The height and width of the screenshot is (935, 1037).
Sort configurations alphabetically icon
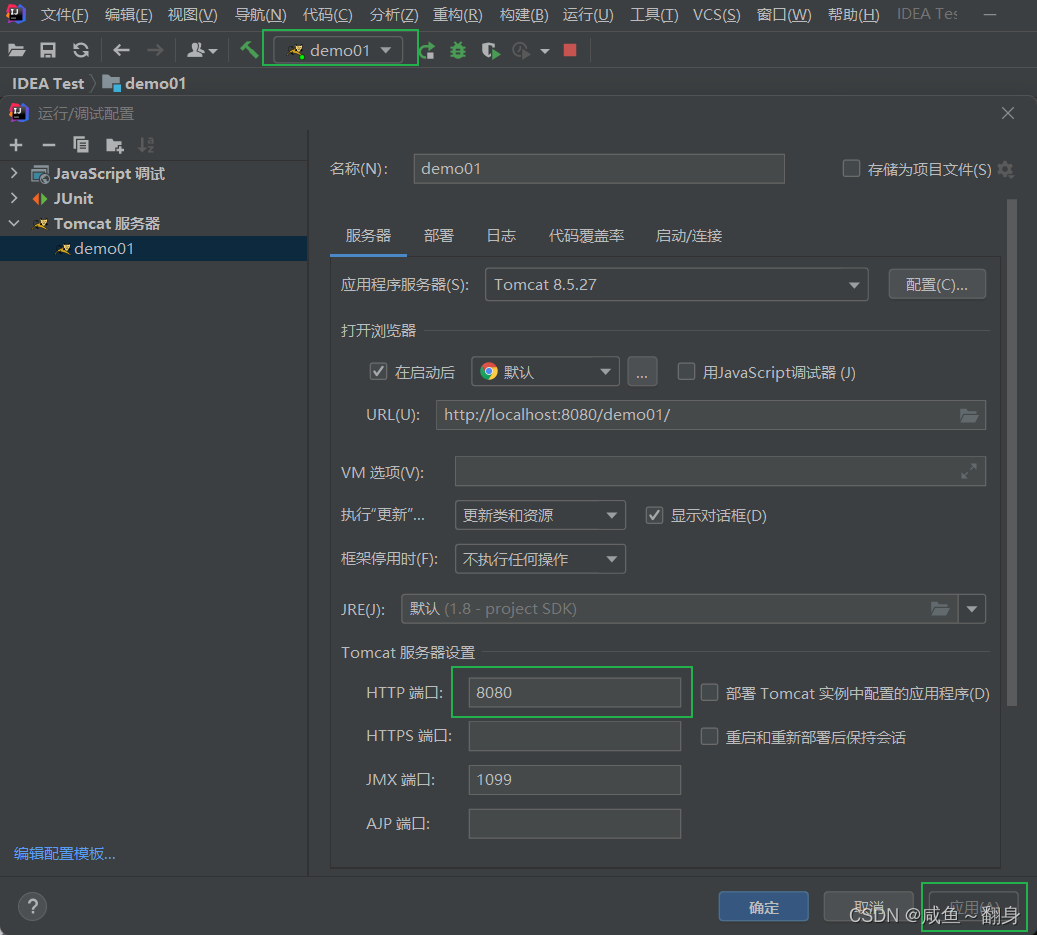[x=146, y=144]
